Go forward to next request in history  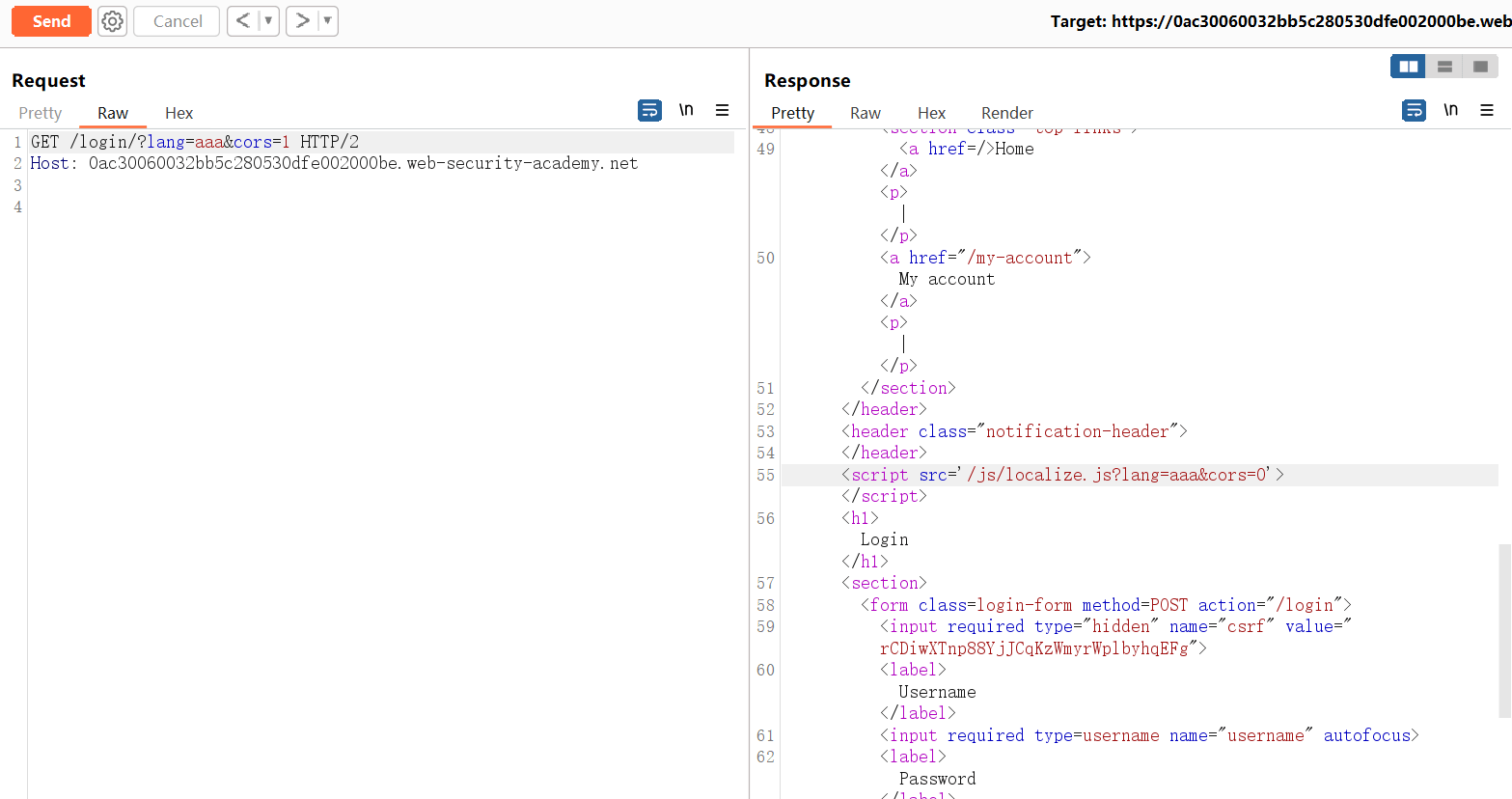coord(302,21)
